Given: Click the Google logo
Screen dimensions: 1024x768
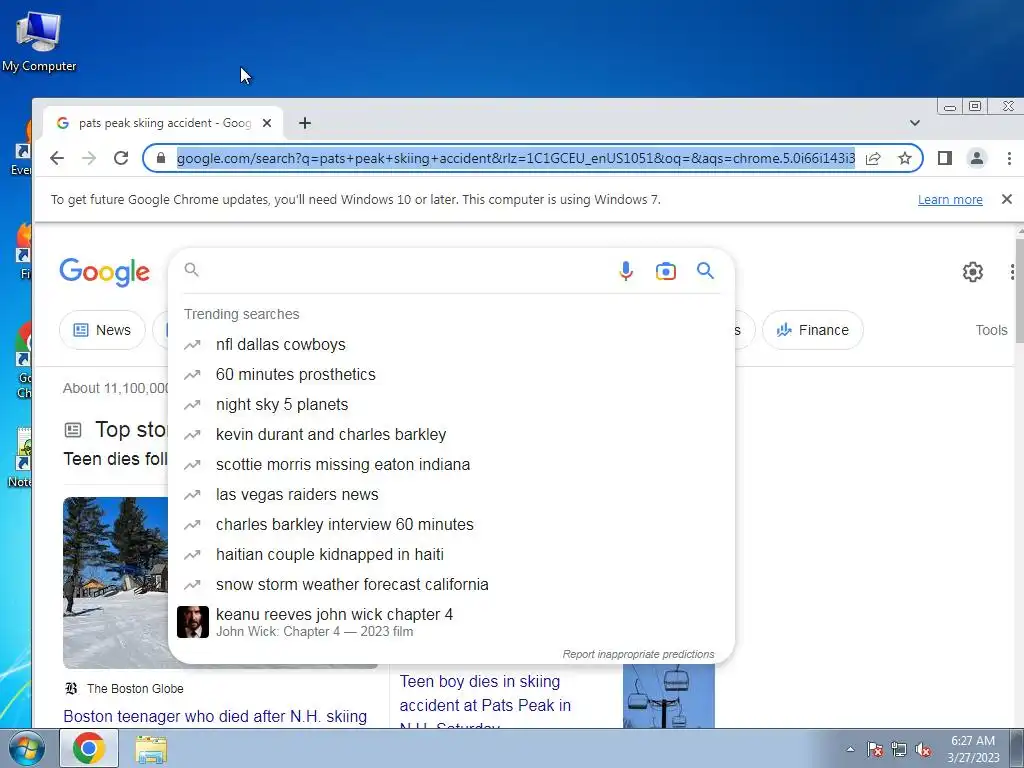Looking at the screenshot, I should (x=104, y=272).
